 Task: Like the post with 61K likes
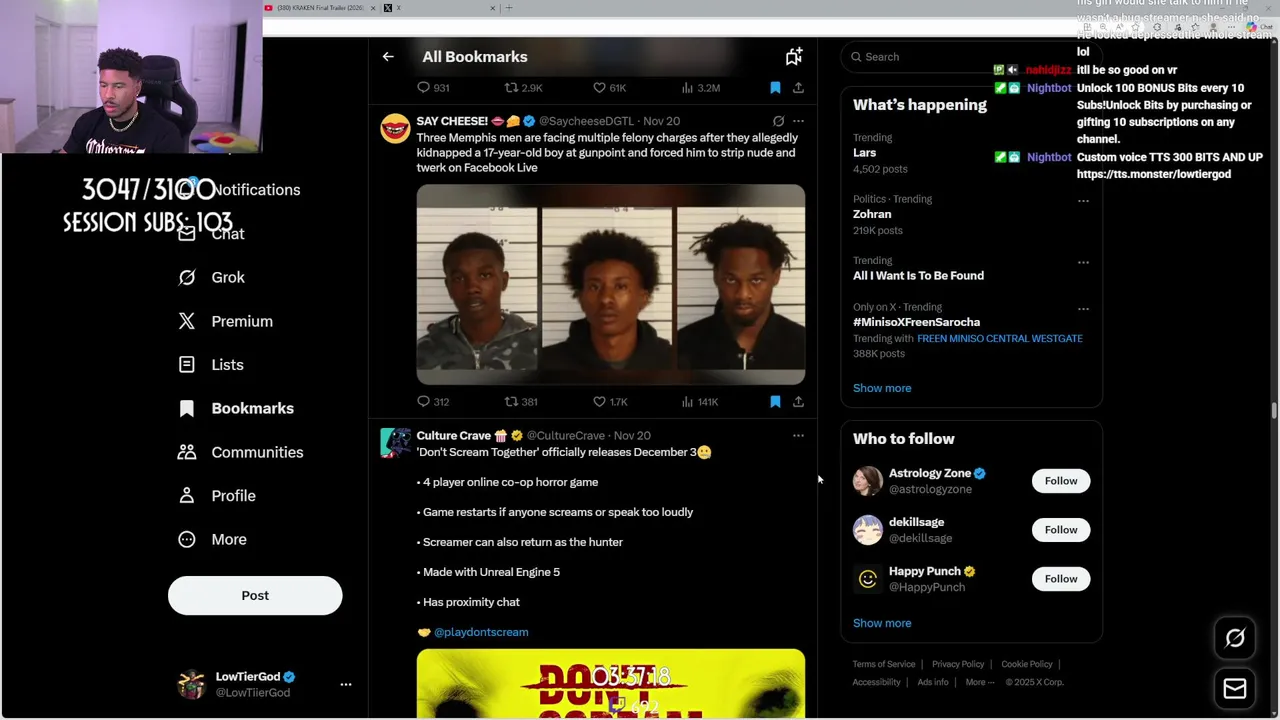tap(609, 88)
